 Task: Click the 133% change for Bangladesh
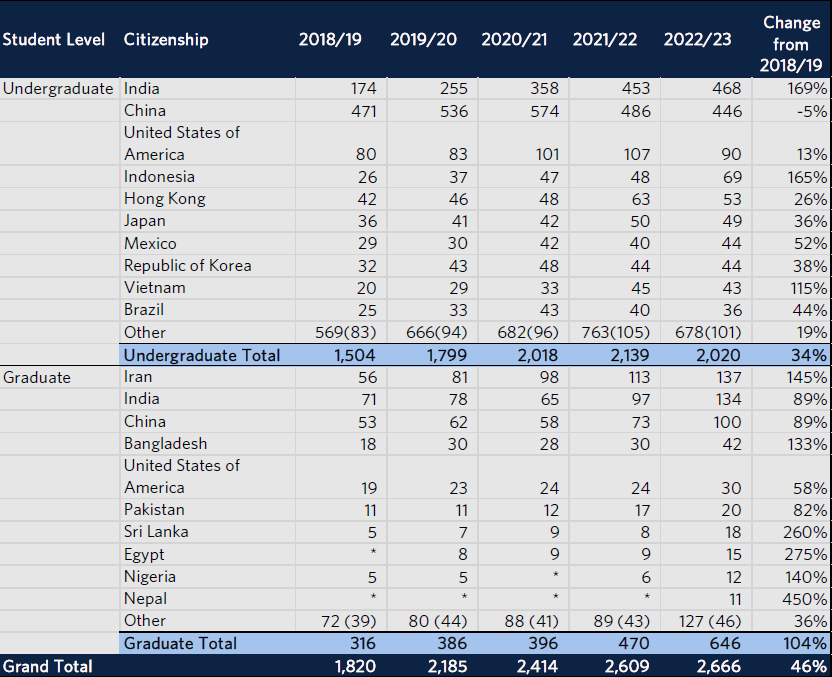click(807, 444)
